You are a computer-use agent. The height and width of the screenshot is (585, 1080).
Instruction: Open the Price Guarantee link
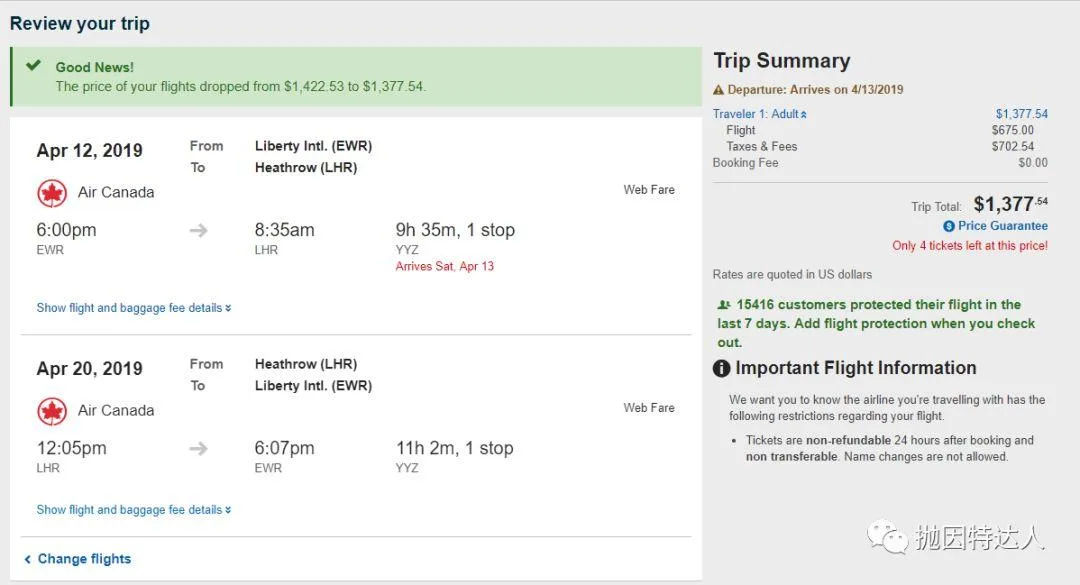coord(1002,226)
